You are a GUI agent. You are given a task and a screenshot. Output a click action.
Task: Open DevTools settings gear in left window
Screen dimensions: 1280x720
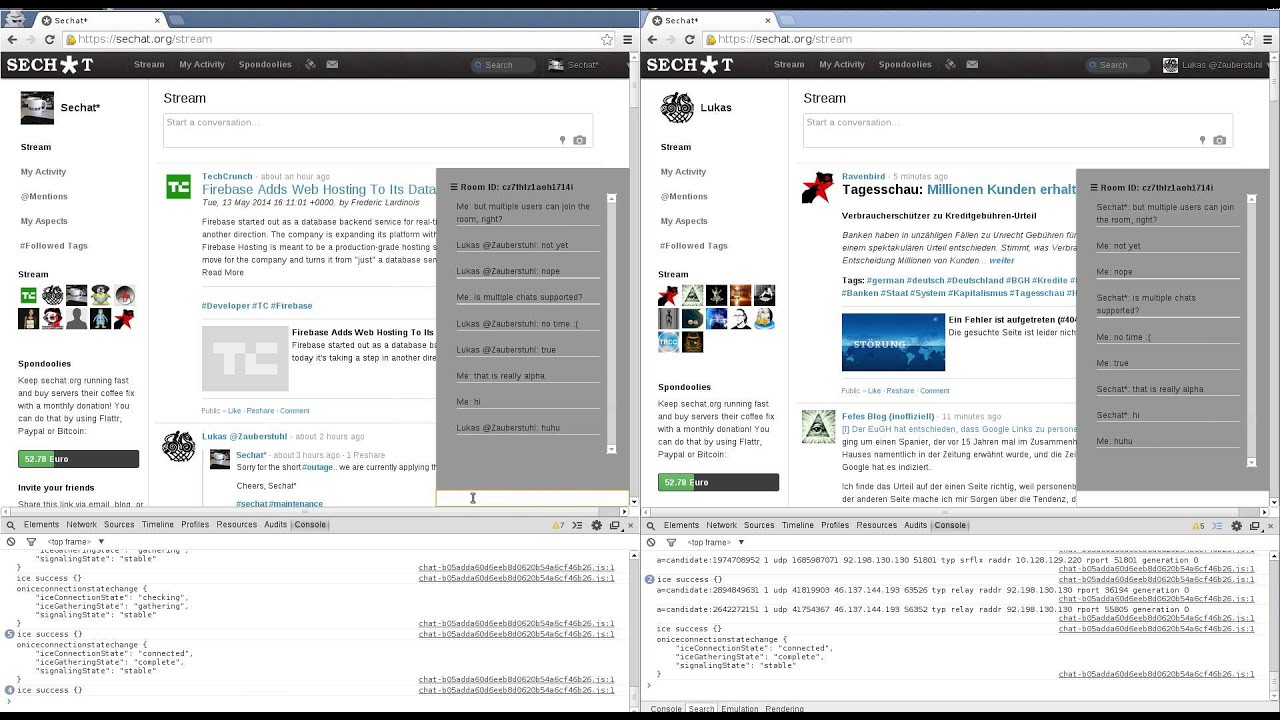pos(597,525)
